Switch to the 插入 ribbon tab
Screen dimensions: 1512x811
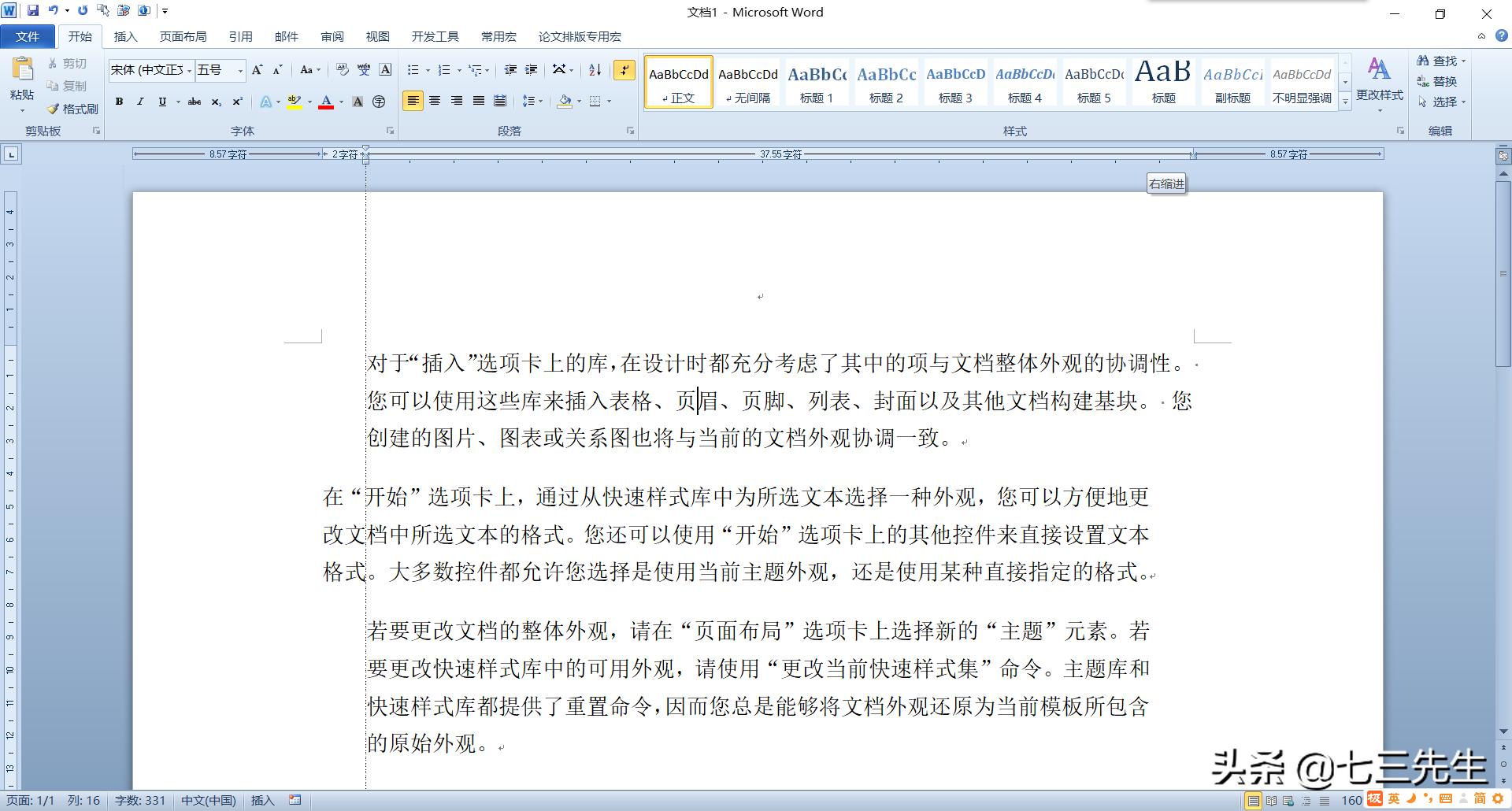[x=125, y=36]
